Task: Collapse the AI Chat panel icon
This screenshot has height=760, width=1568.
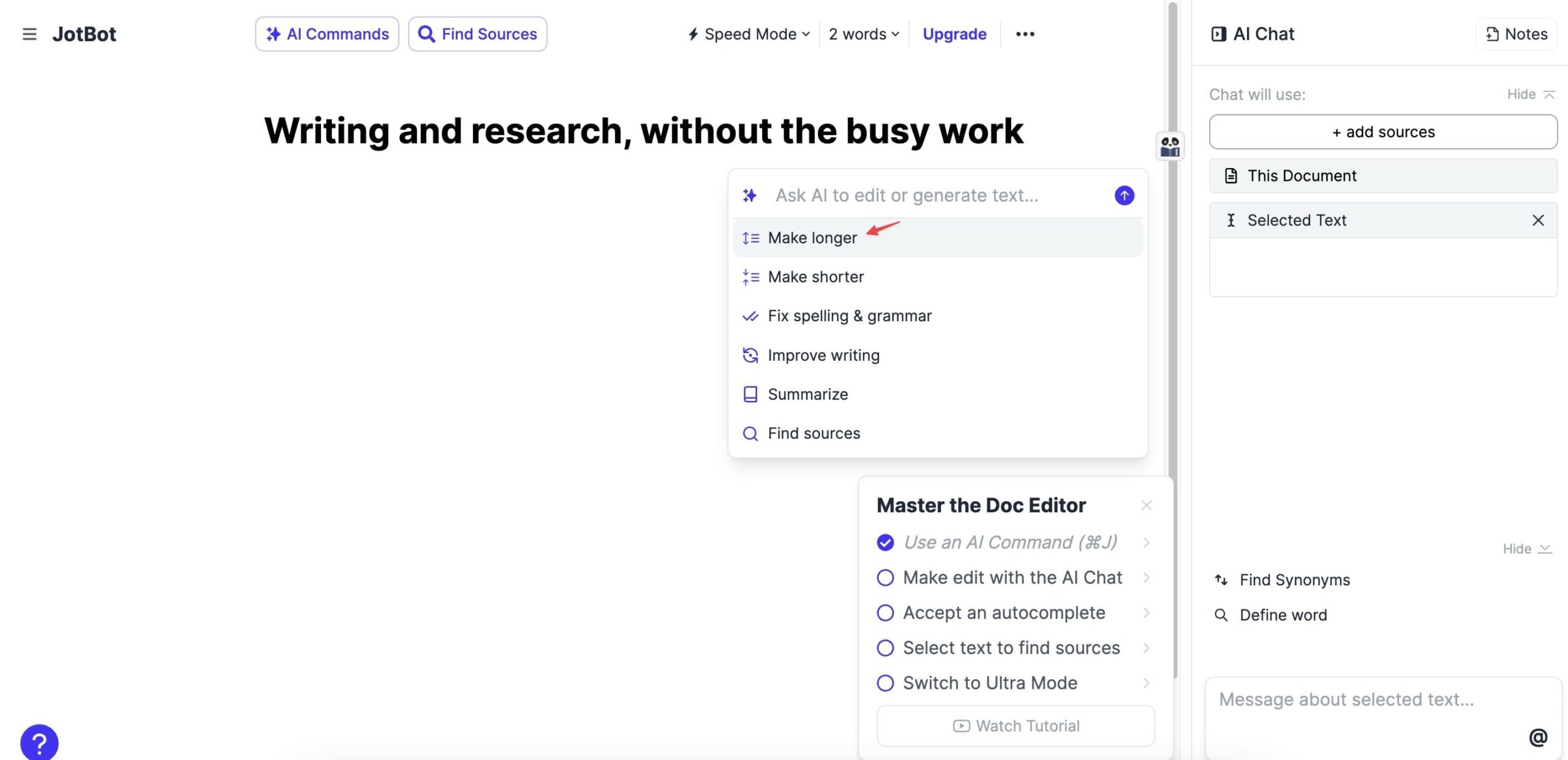Action: [x=1219, y=34]
